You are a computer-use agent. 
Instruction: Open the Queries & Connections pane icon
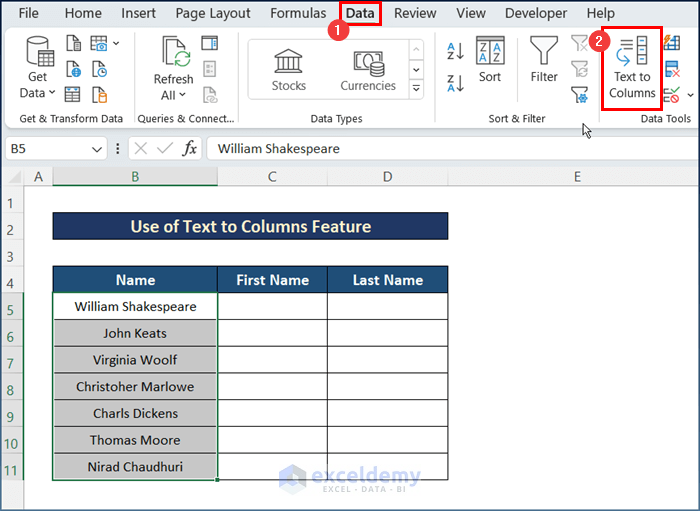coord(209,43)
